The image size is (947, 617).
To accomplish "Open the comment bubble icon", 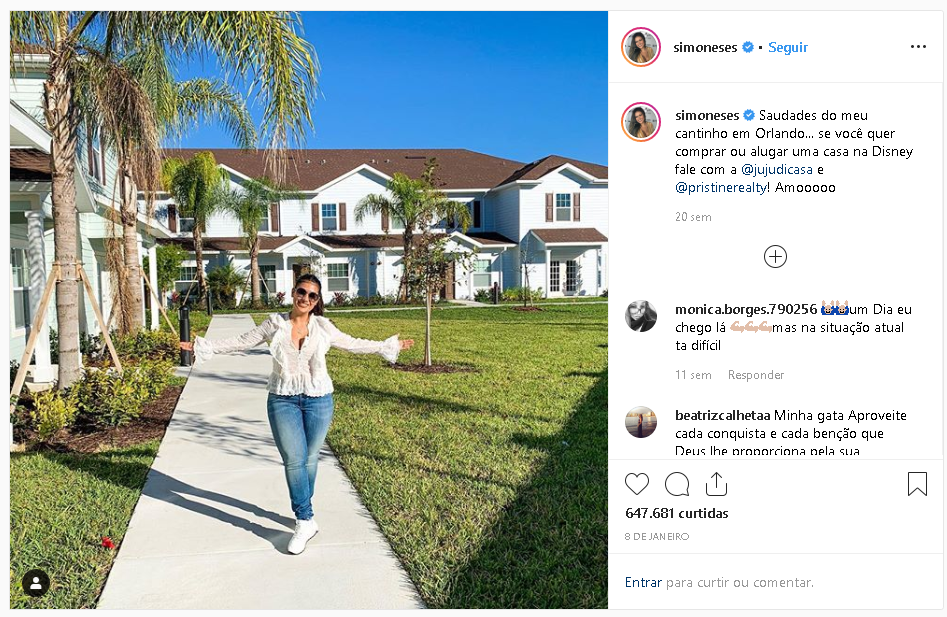I will point(677,484).
